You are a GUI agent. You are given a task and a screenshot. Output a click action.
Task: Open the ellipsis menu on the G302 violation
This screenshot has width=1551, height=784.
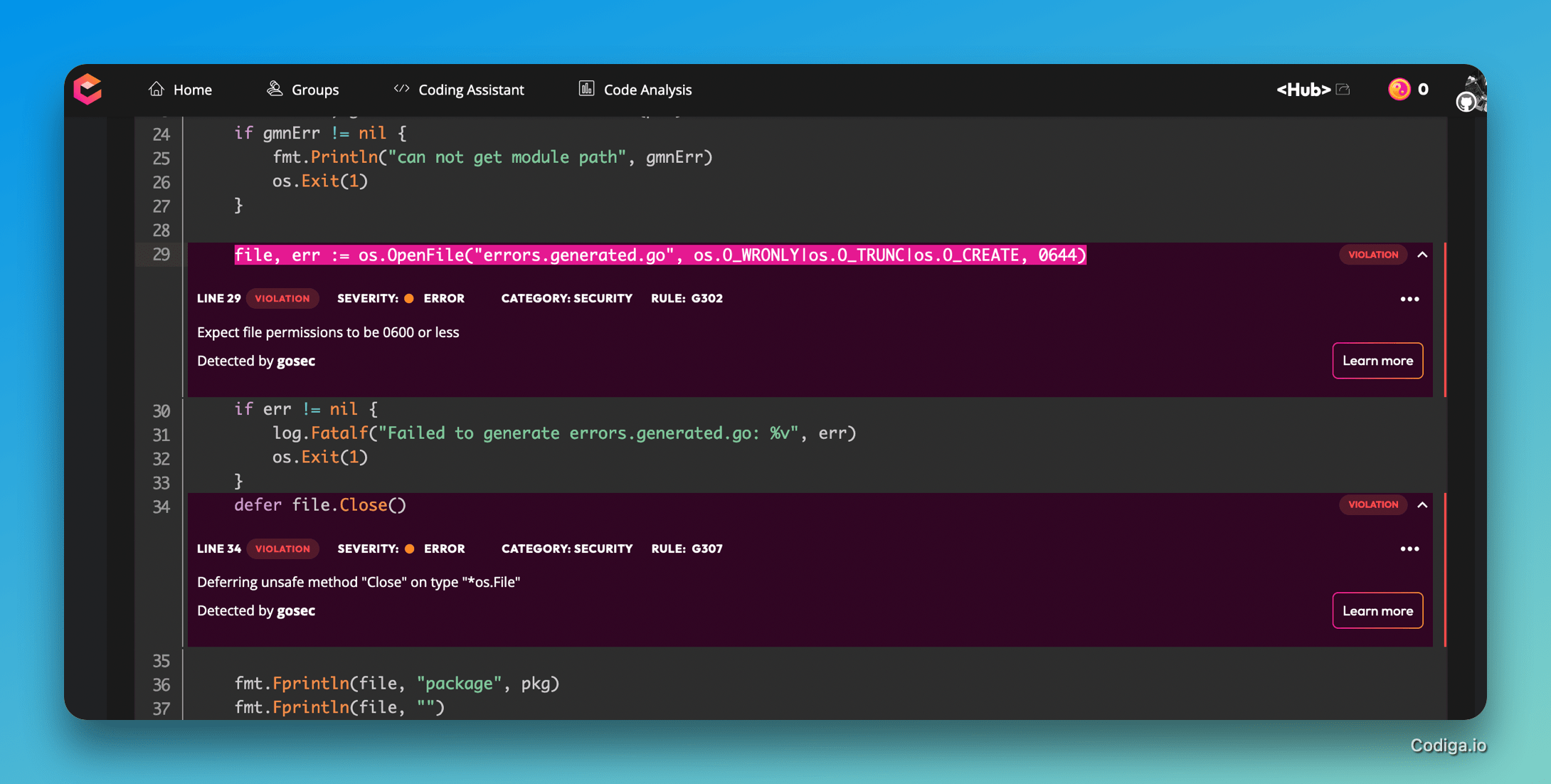click(x=1409, y=299)
